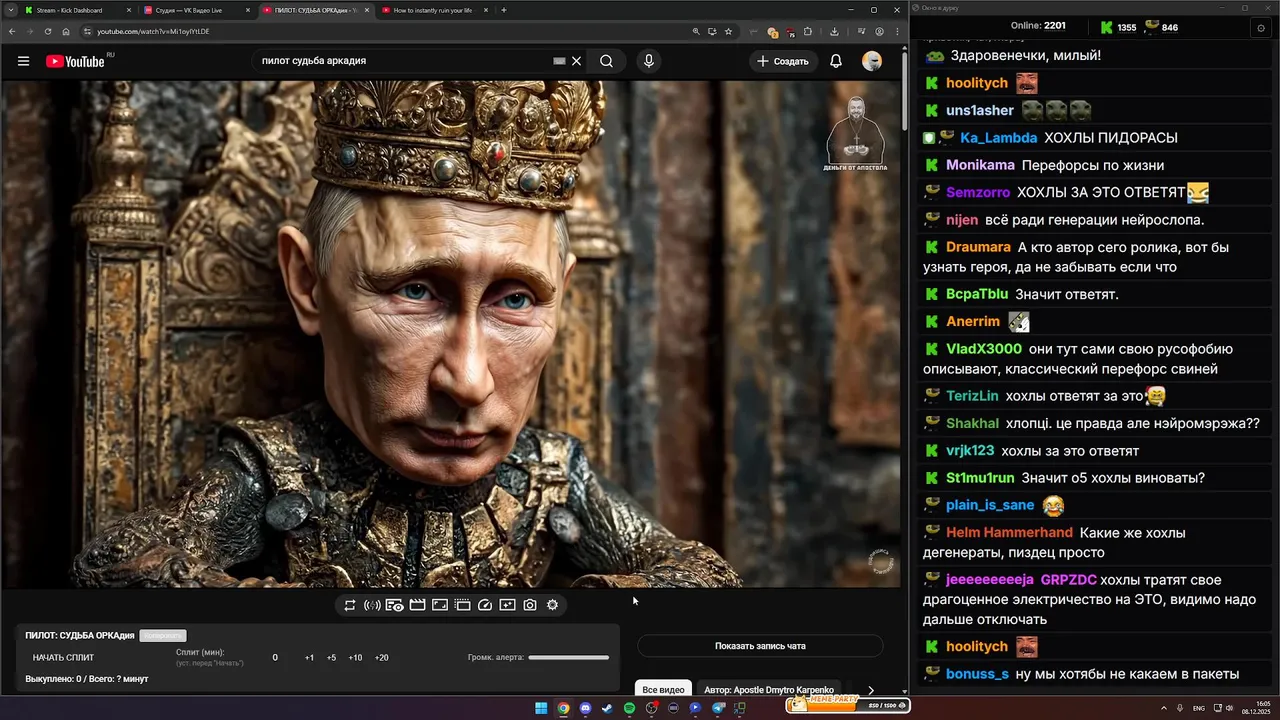
Task: Toggle the loop video icon
Action: click(350, 605)
